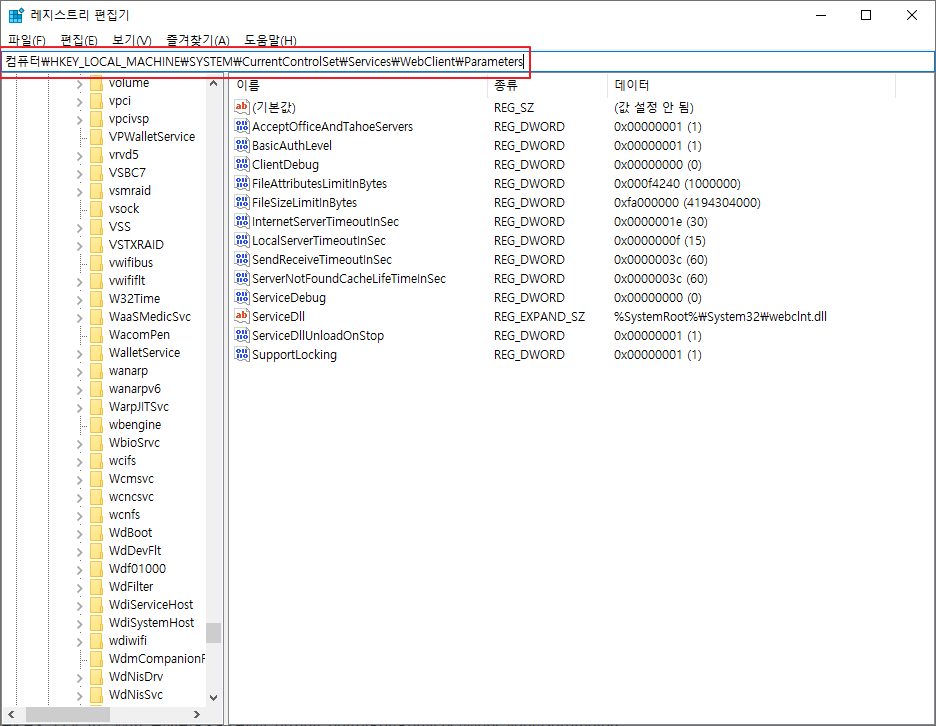Click the DWORD icon next to BasicAuthLevel
Screen dimensions: 936x726
coord(241,146)
